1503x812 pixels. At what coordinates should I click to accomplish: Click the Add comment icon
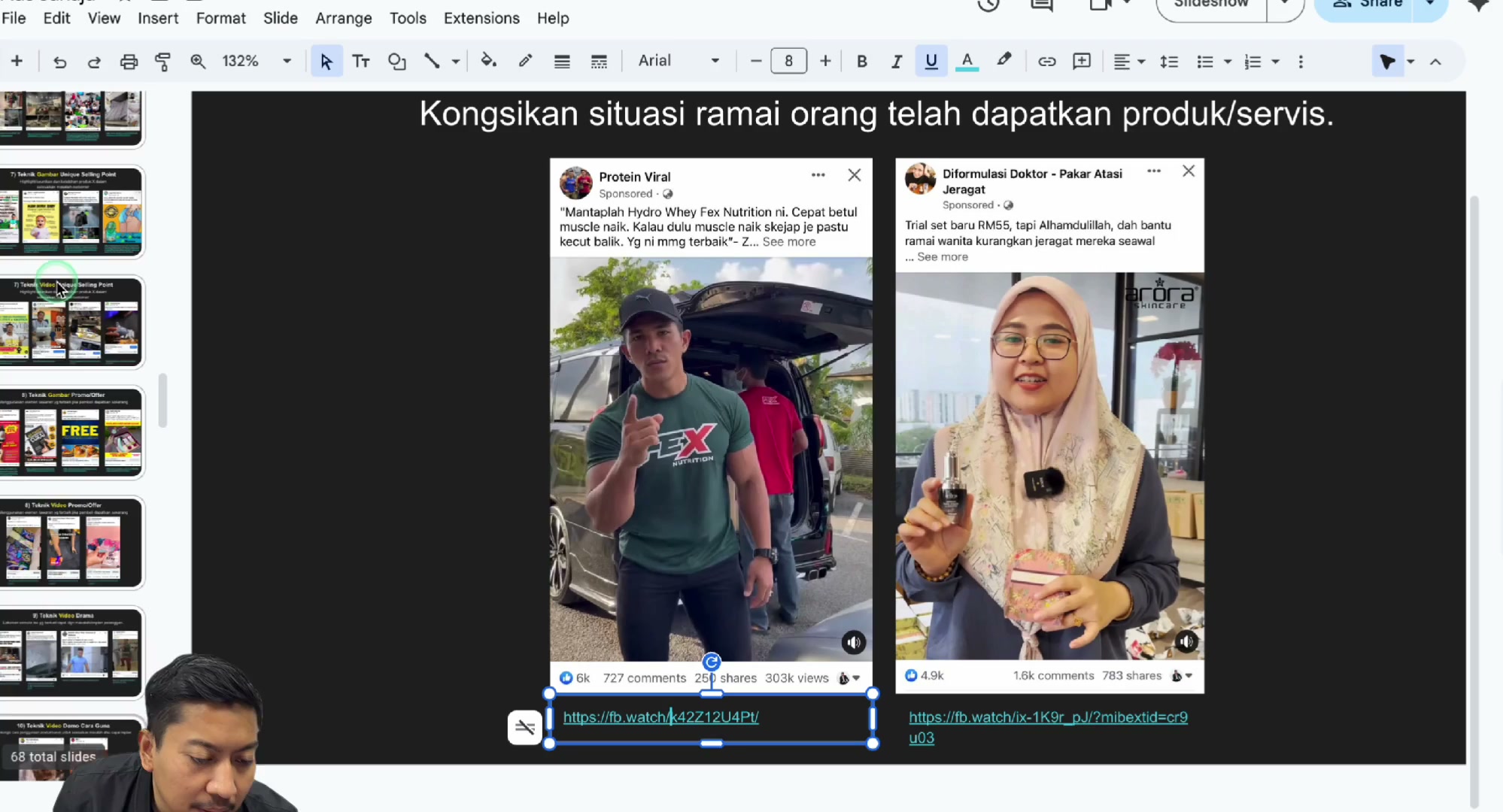[x=1082, y=62]
